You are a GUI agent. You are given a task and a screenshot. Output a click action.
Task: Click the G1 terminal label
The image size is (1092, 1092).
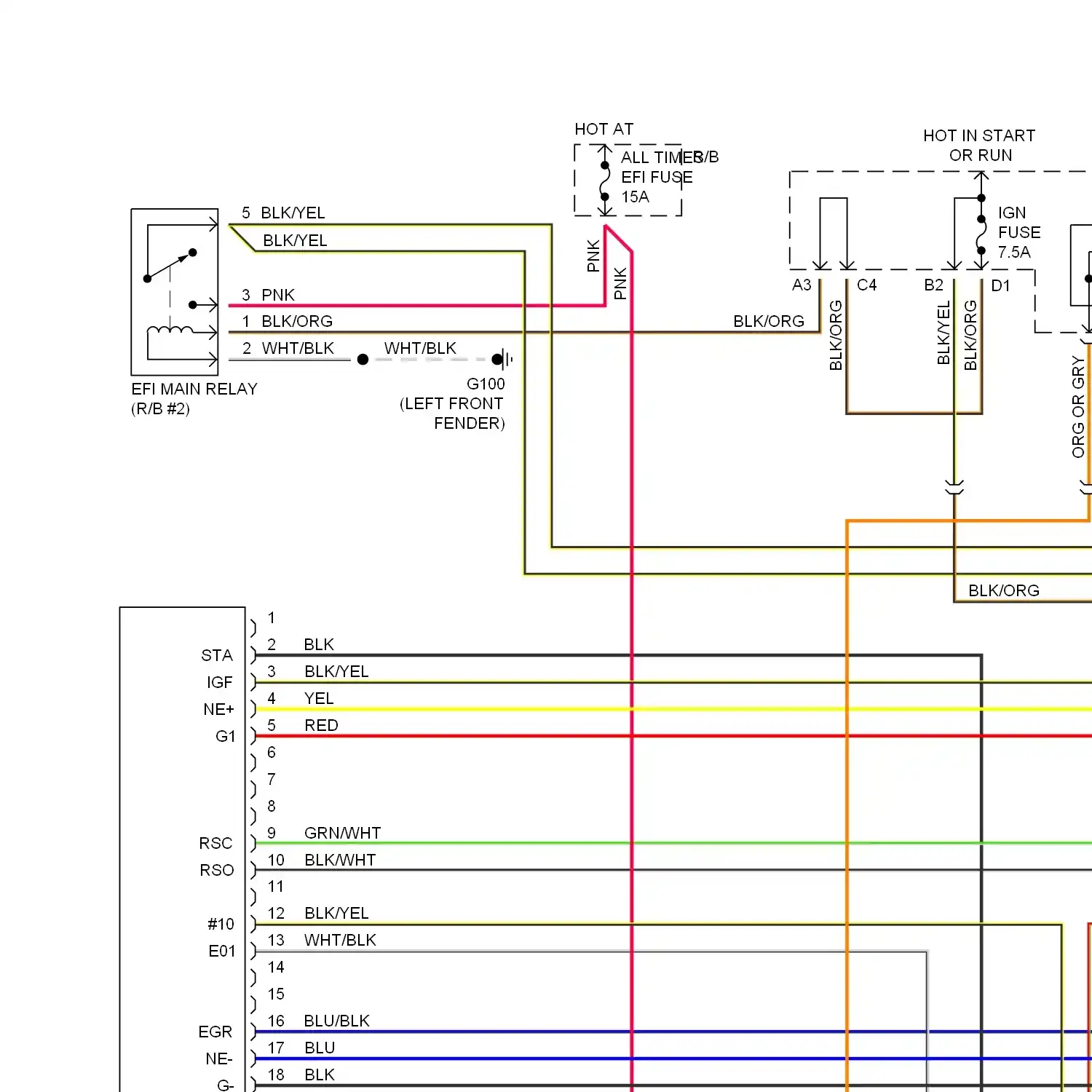pos(226,736)
